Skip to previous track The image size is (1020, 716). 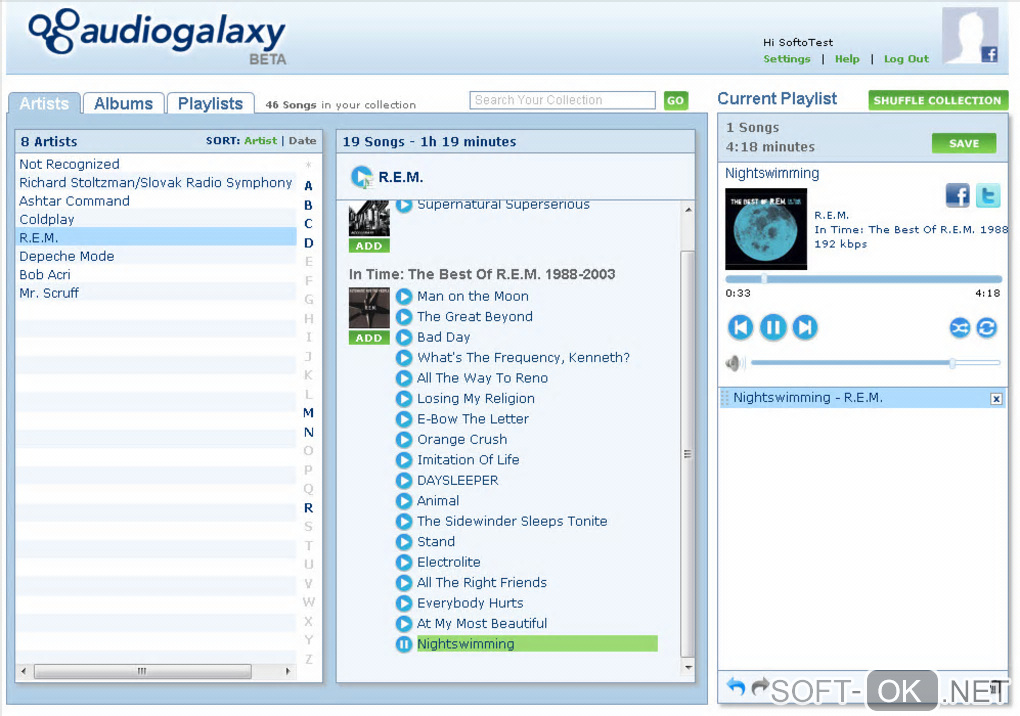(740, 327)
